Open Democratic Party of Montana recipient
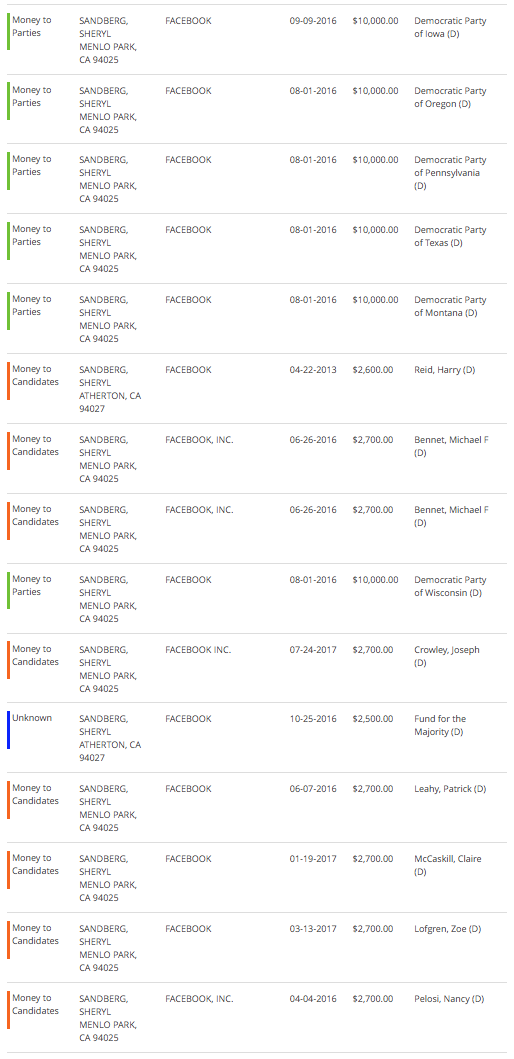Image resolution: width=514 pixels, height=1059 pixels. point(450,307)
